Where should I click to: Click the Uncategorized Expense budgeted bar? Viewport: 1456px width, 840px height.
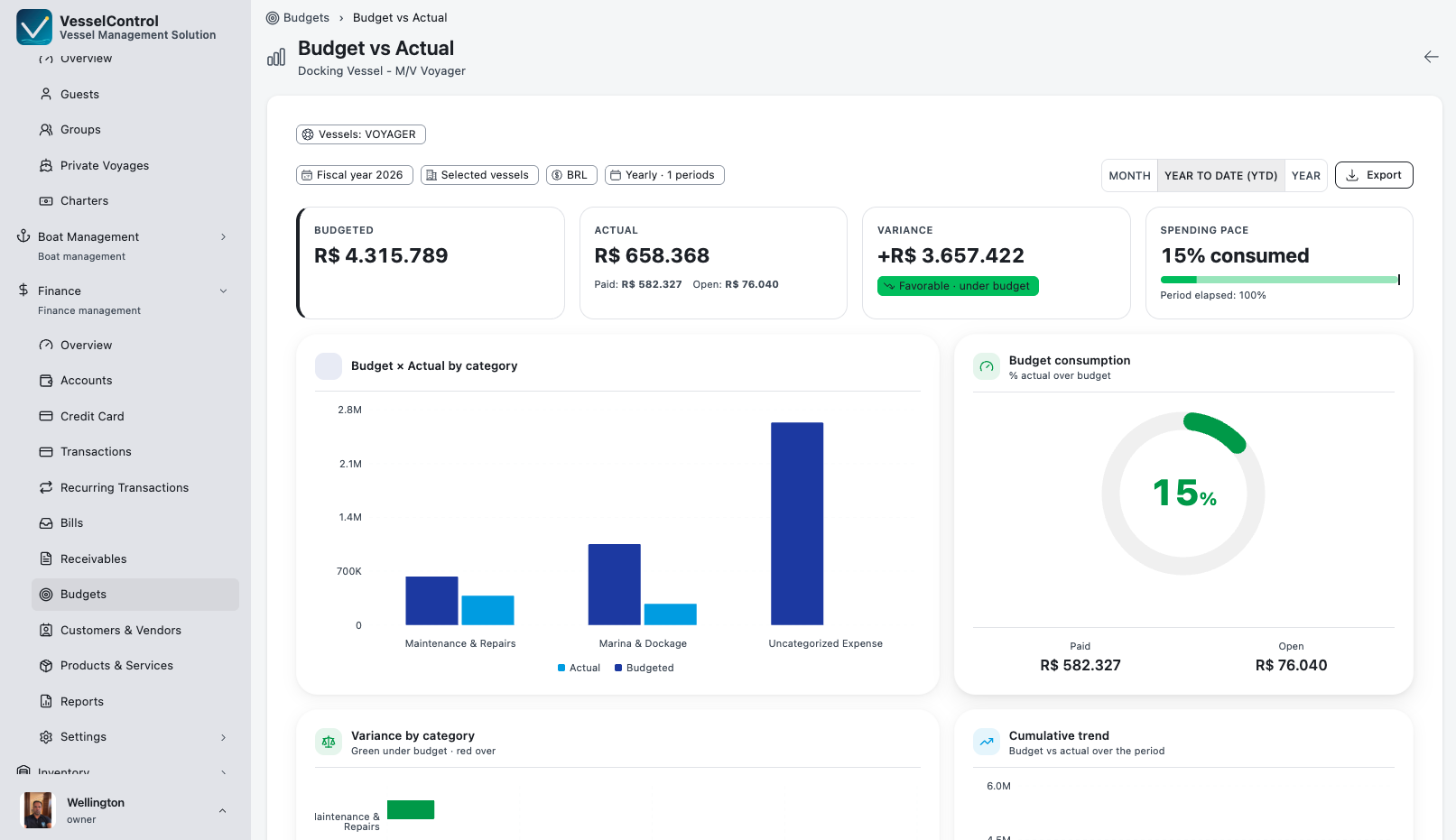pyautogui.click(x=797, y=523)
